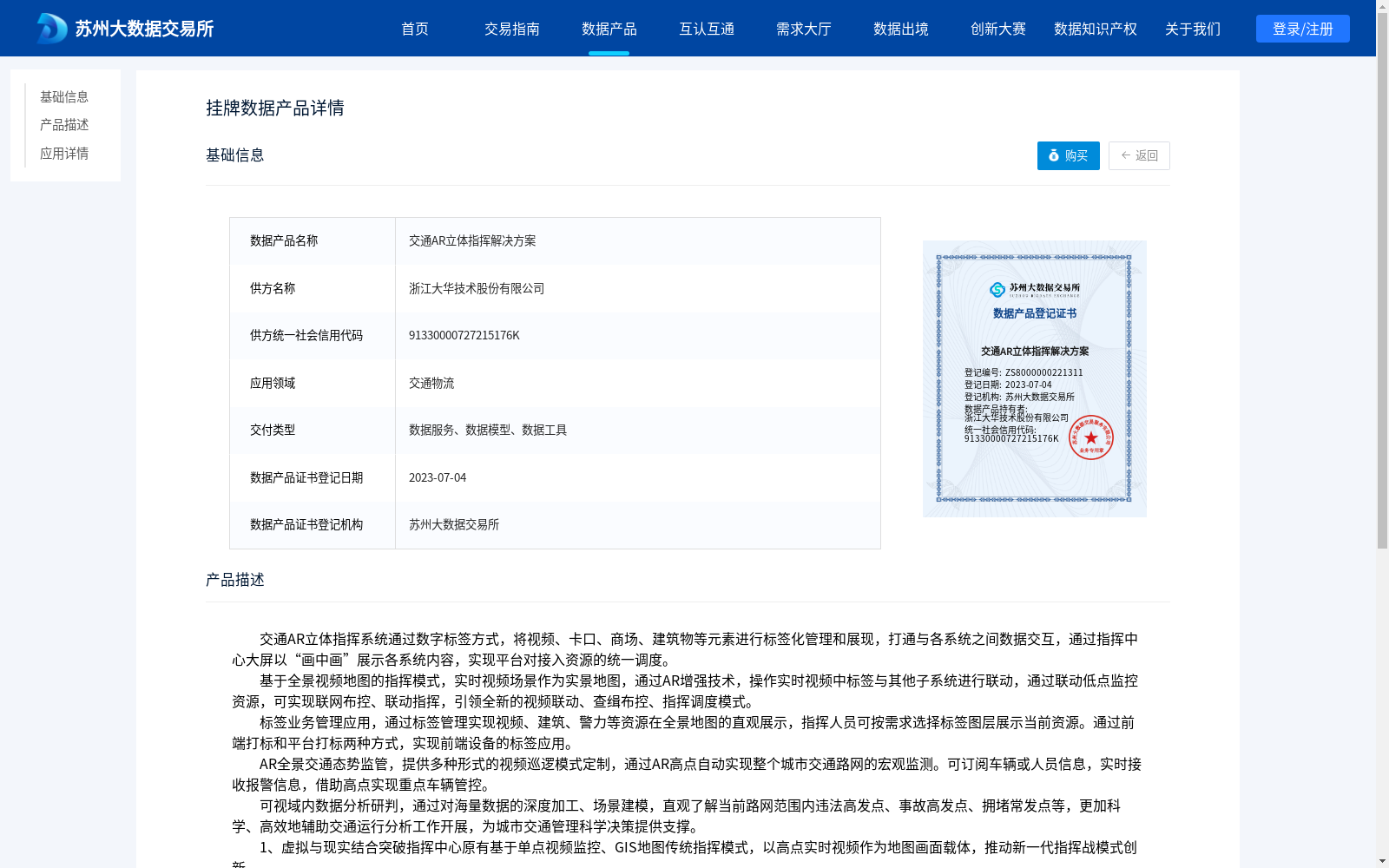This screenshot has height=868, width=1389.
Task: Click the 数据产品证书登记机构 label cell
Action: pos(313,524)
